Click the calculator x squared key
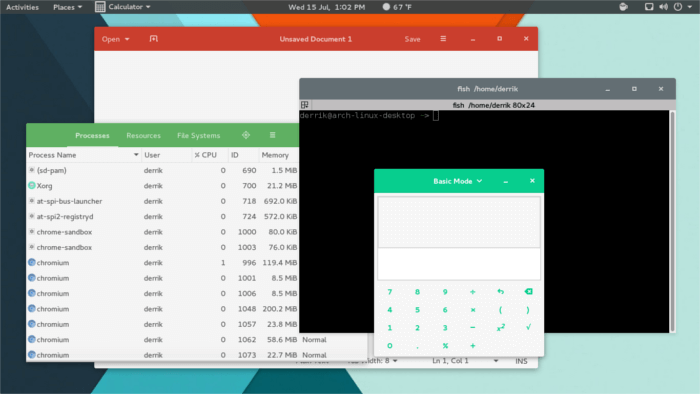700x394 pixels. [x=500, y=328]
